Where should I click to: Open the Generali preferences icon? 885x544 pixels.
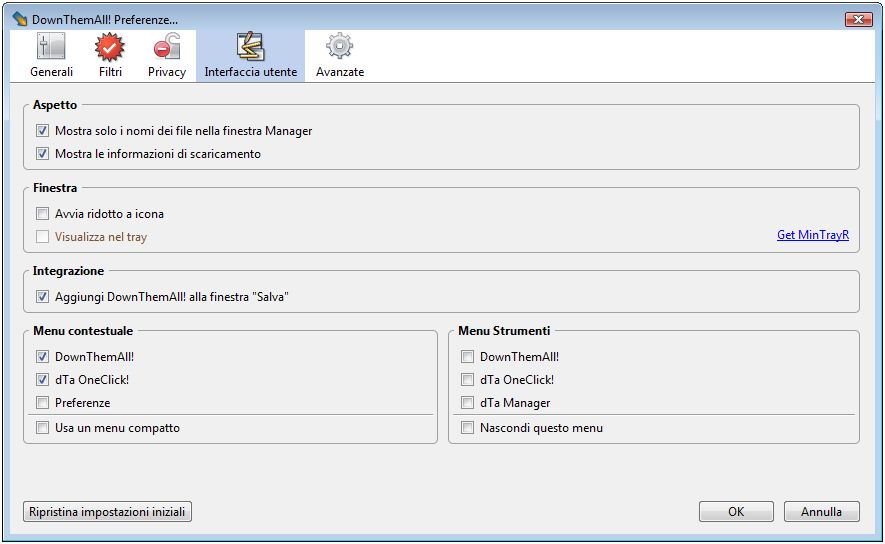click(51, 47)
